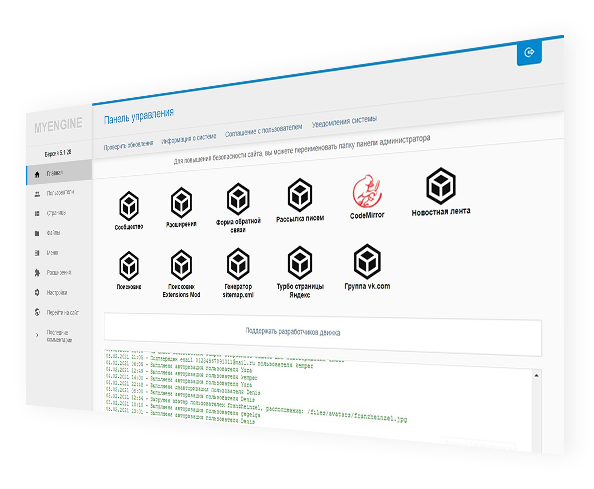Open the Расширения module cube icon
Viewport: 594px width, 489px height.
tap(181, 203)
